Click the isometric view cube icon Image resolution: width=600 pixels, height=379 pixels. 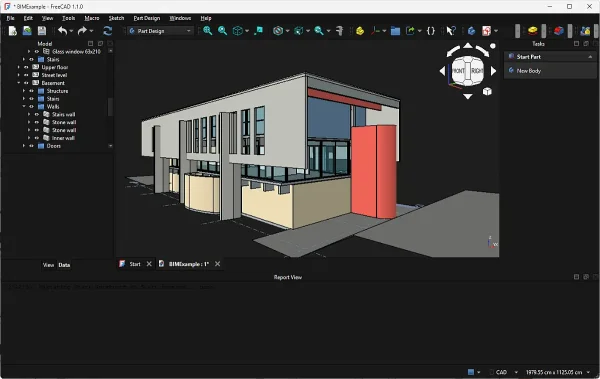click(237, 31)
